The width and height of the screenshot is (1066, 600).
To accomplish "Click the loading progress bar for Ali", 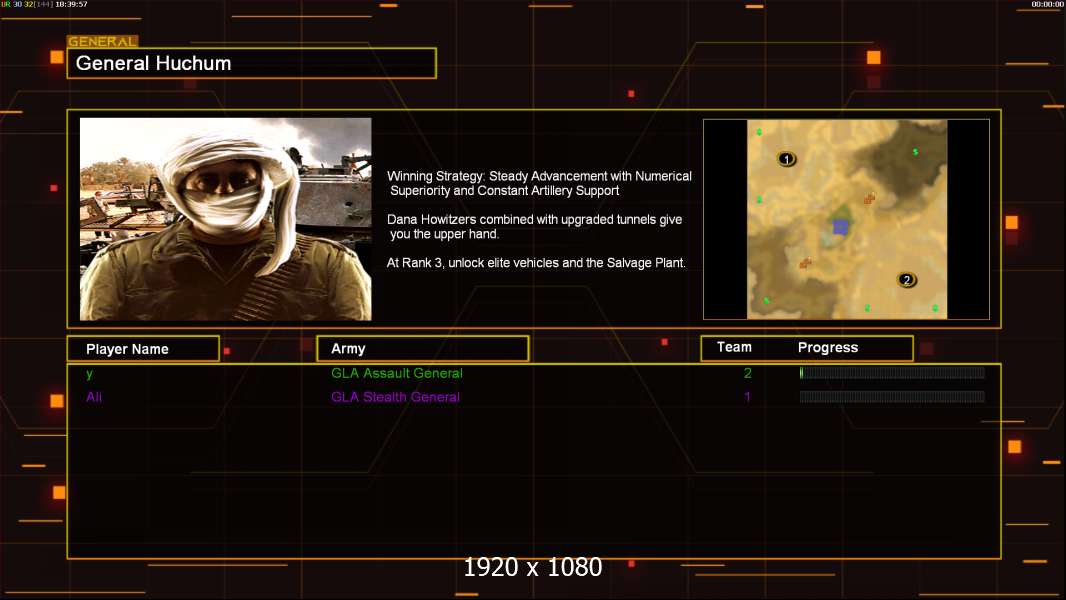I will [x=892, y=397].
